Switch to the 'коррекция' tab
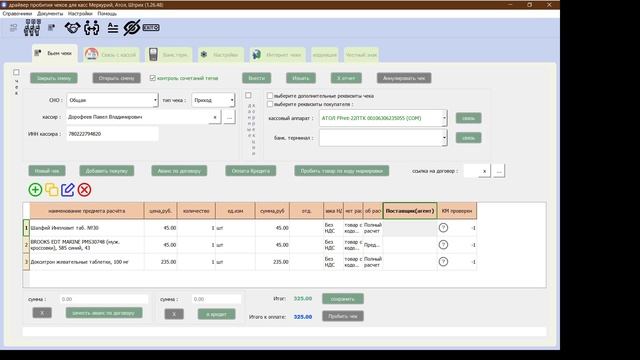Screen dimensions: 640x360 coord(324,55)
